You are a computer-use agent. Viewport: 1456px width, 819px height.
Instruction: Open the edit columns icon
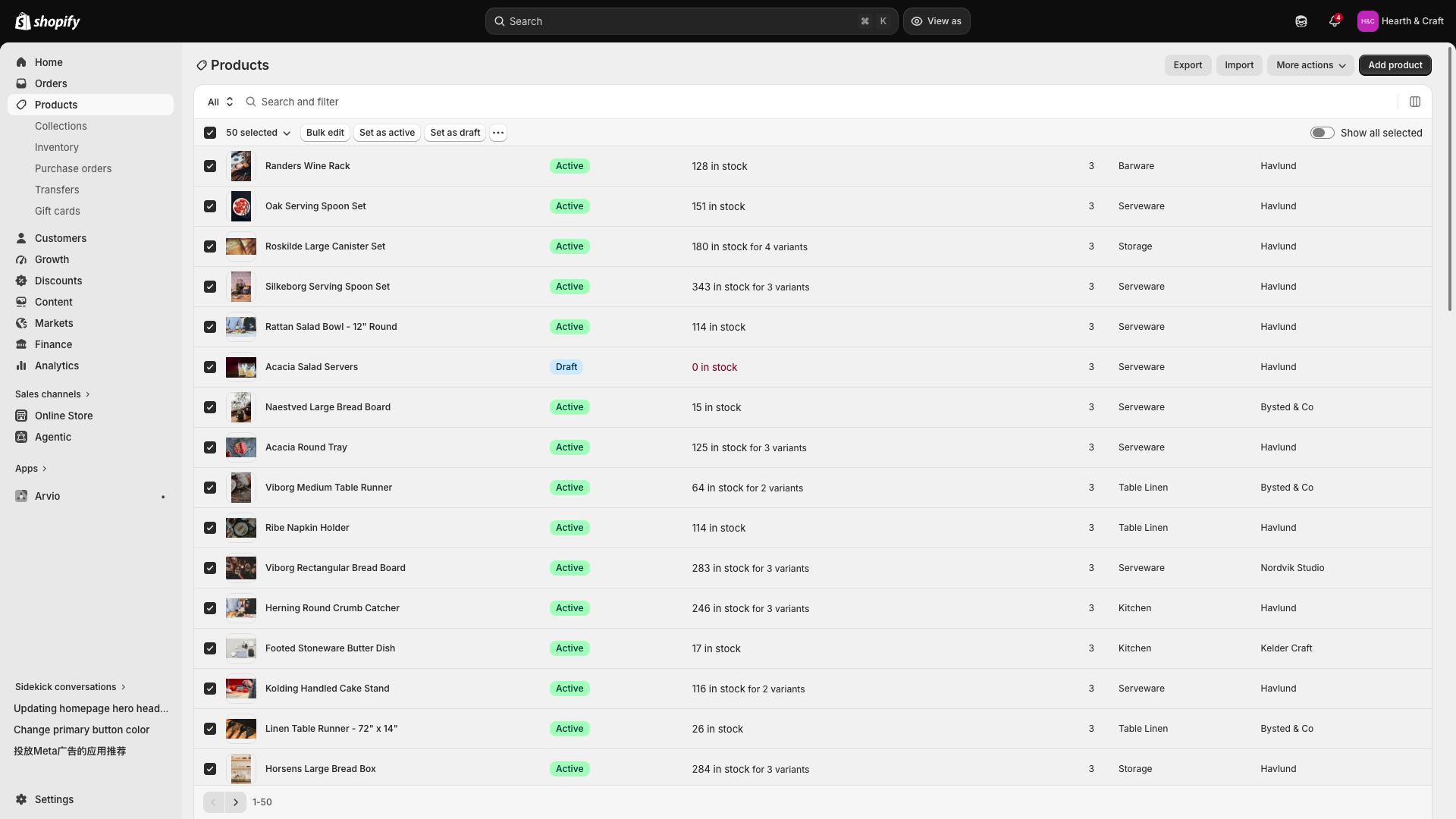1415,102
